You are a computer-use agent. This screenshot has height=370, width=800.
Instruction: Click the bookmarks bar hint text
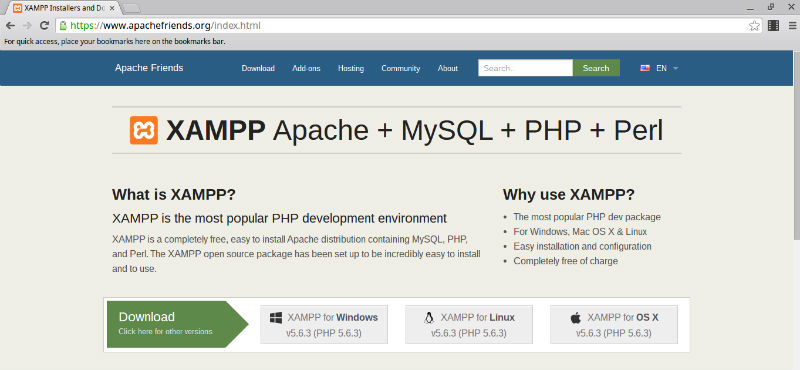tap(114, 42)
